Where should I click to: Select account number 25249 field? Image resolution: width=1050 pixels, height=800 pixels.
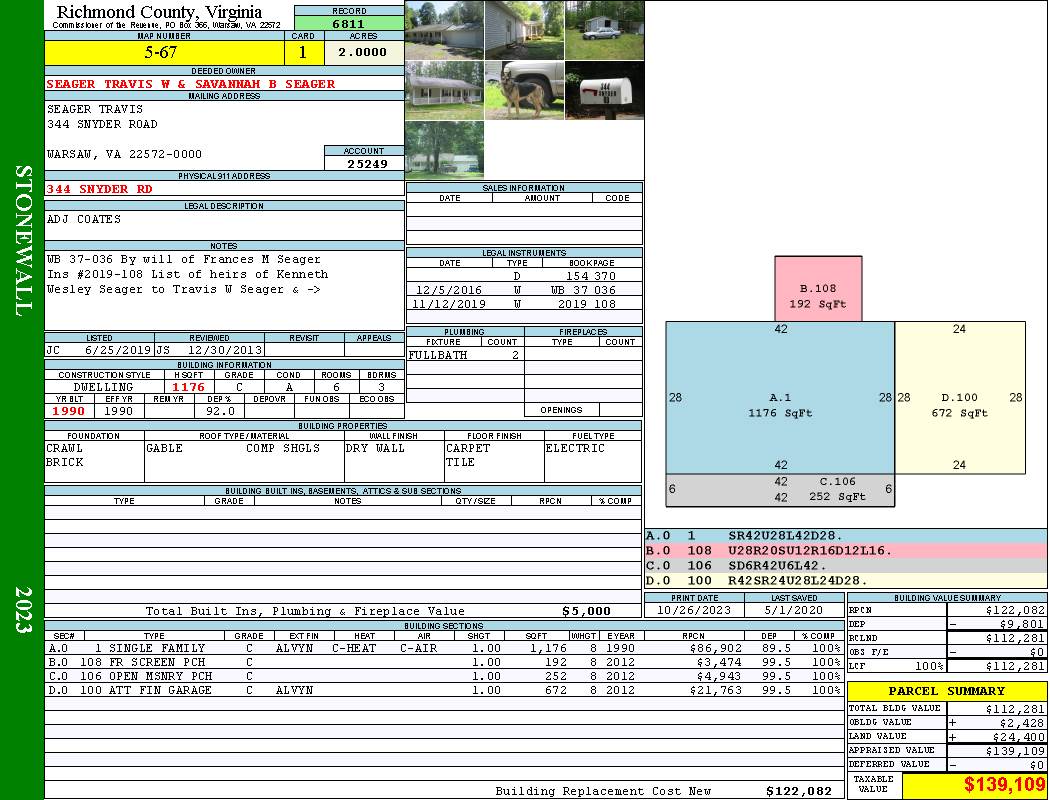pos(365,163)
